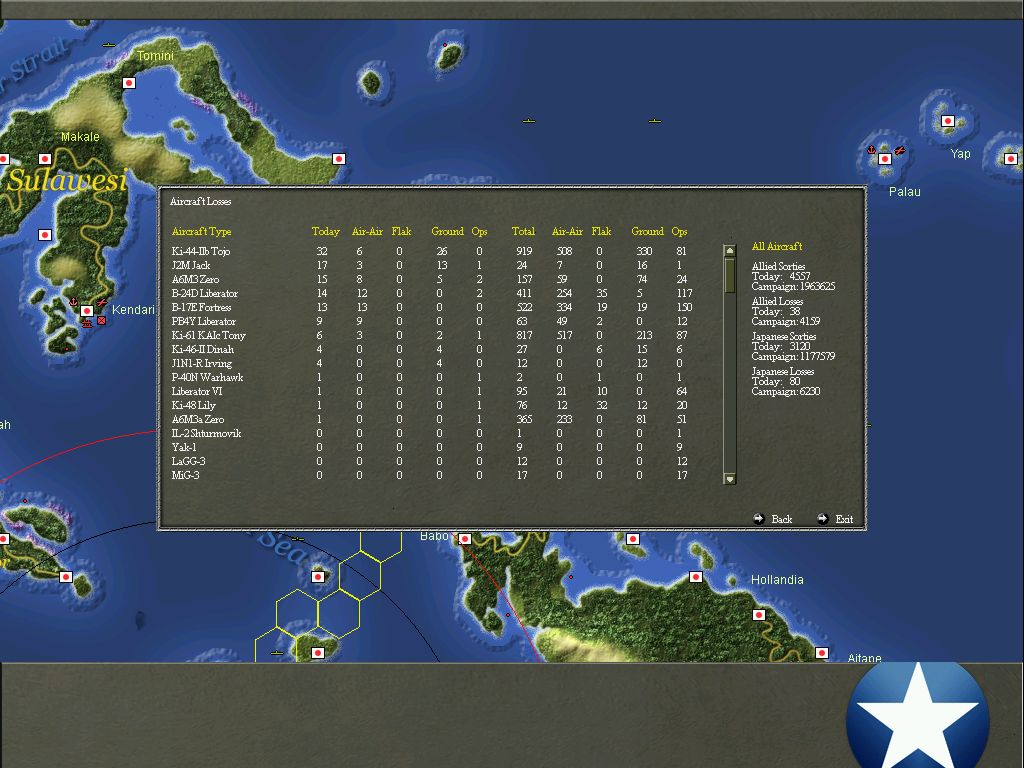Select the Ki-48 Lily row
Screen dimensions: 1024x768
(431, 406)
